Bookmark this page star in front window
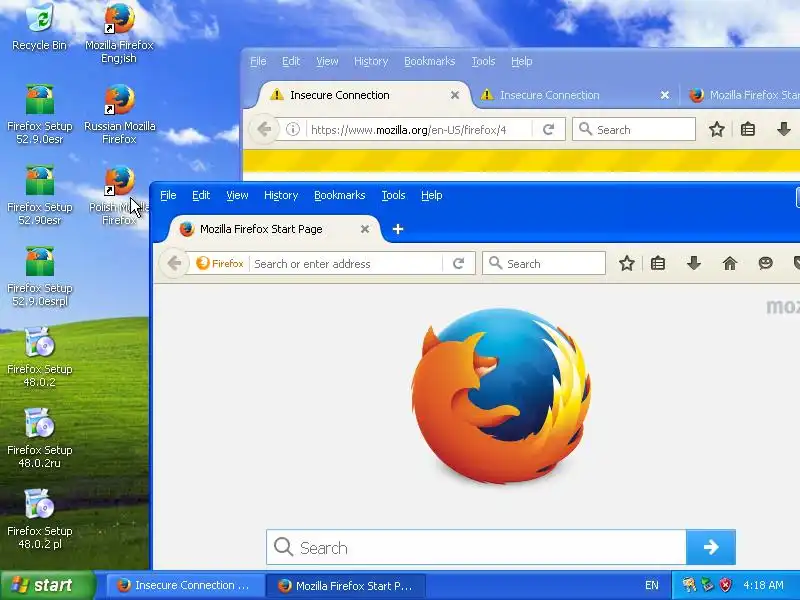This screenshot has height=600, width=800. tap(627, 264)
